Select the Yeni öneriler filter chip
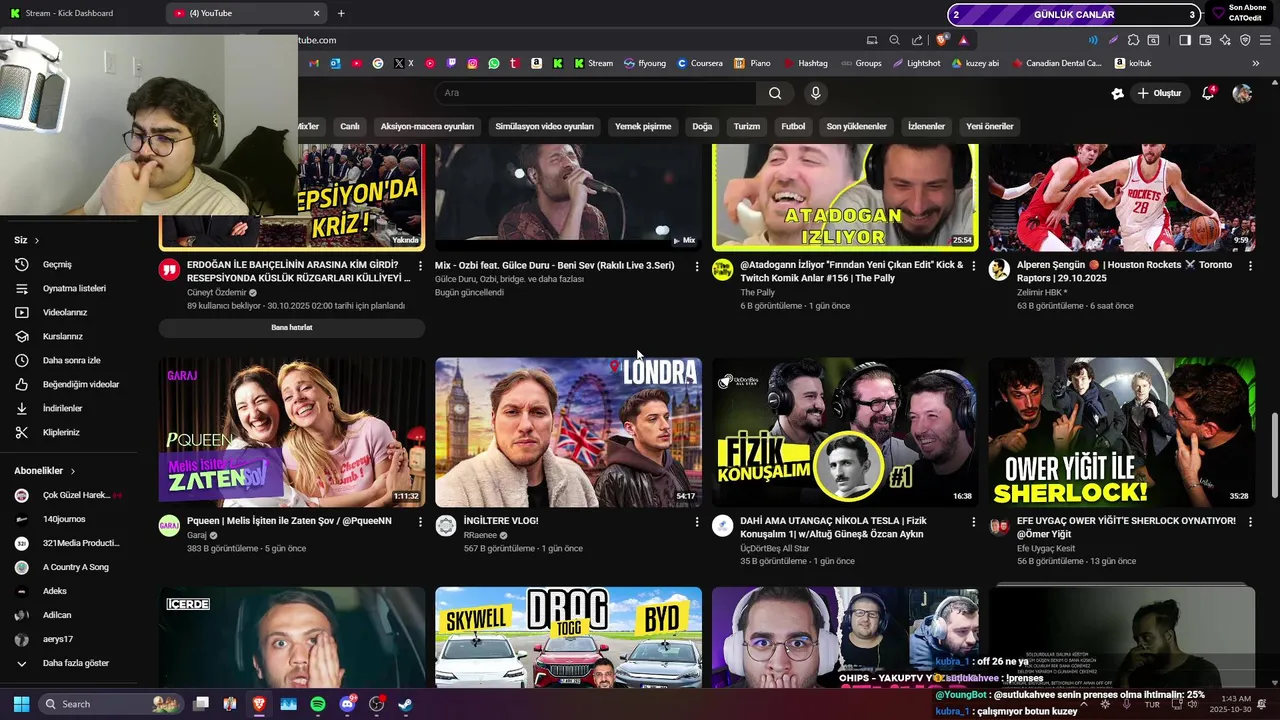This screenshot has height=720, width=1280. pos(990,127)
